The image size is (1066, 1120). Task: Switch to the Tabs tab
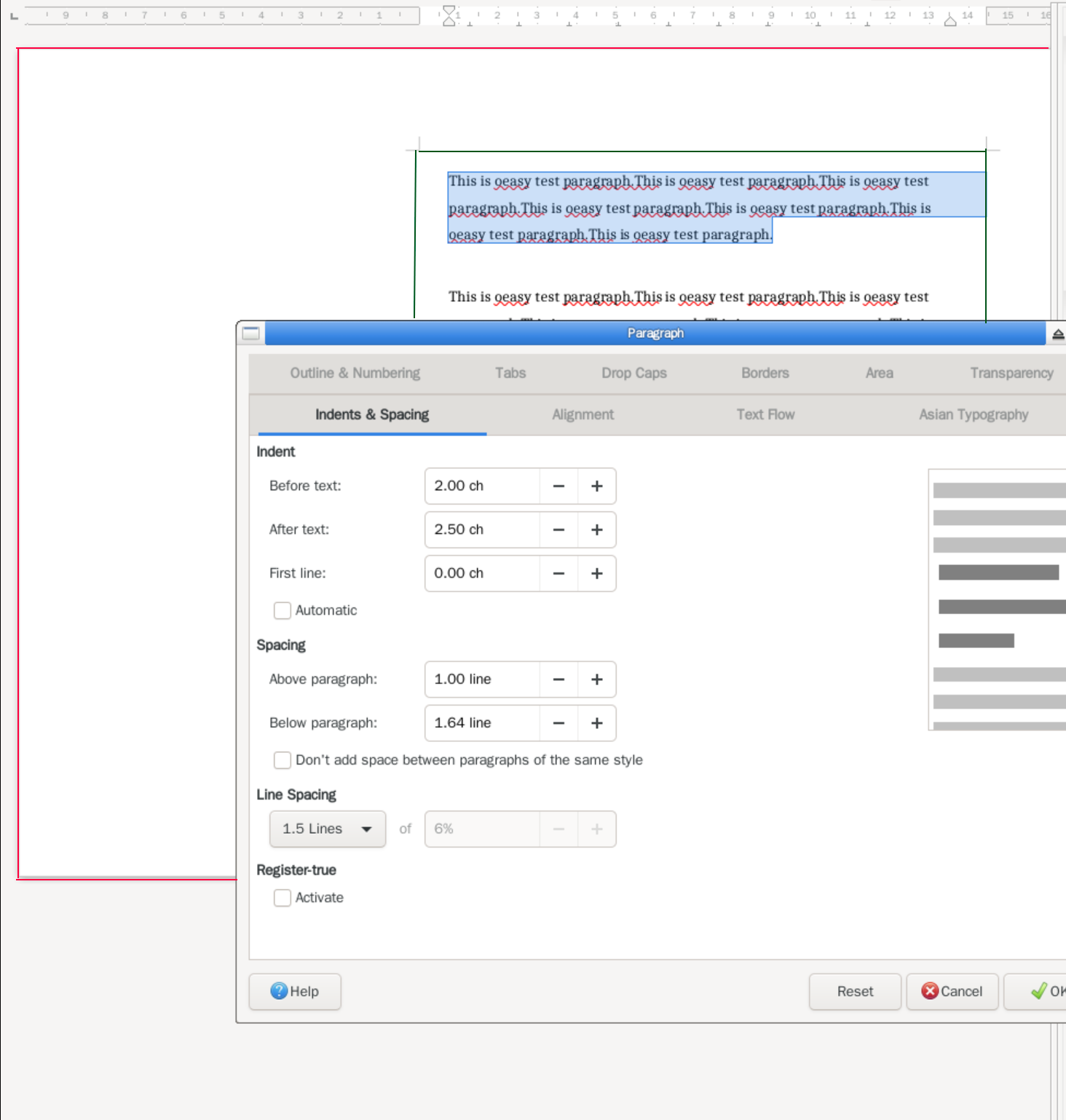(x=510, y=373)
